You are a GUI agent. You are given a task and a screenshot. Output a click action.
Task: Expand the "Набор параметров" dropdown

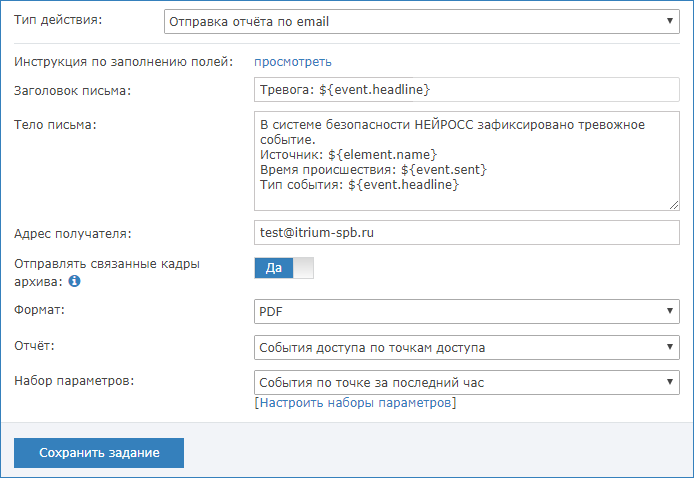pos(465,382)
